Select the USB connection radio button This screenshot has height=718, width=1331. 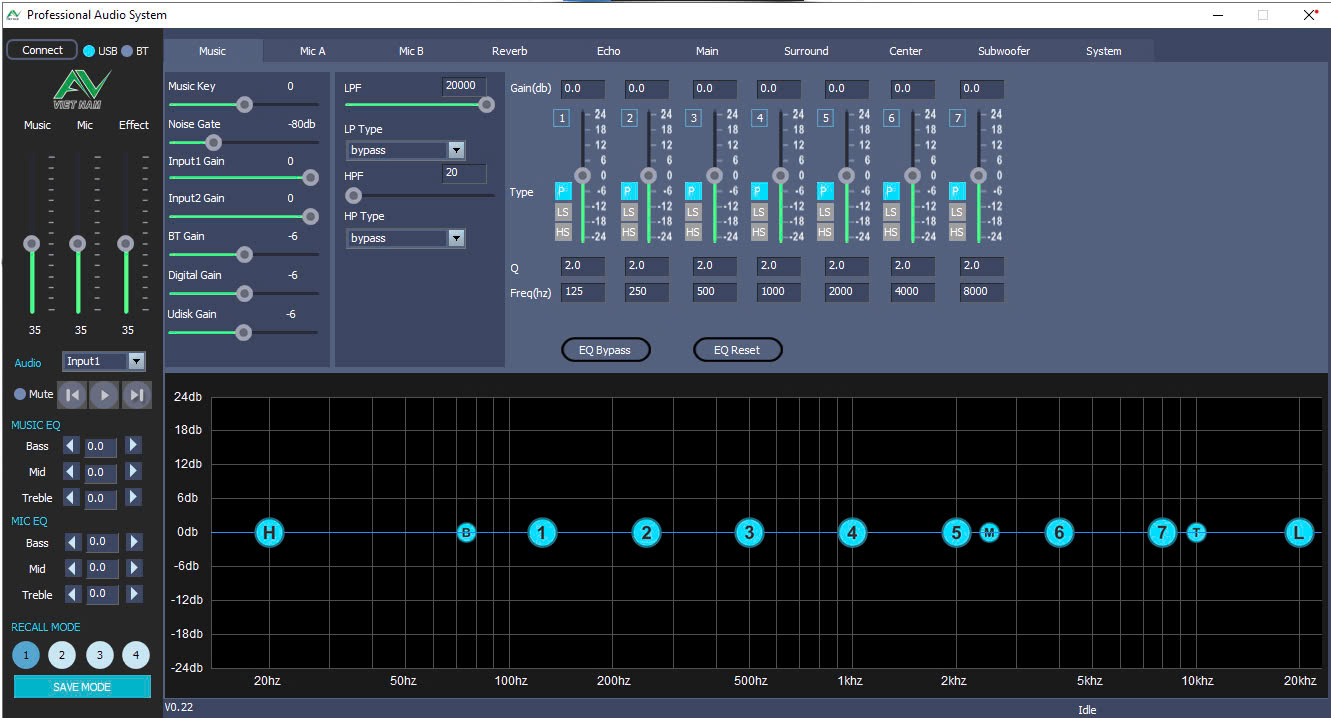coord(89,51)
